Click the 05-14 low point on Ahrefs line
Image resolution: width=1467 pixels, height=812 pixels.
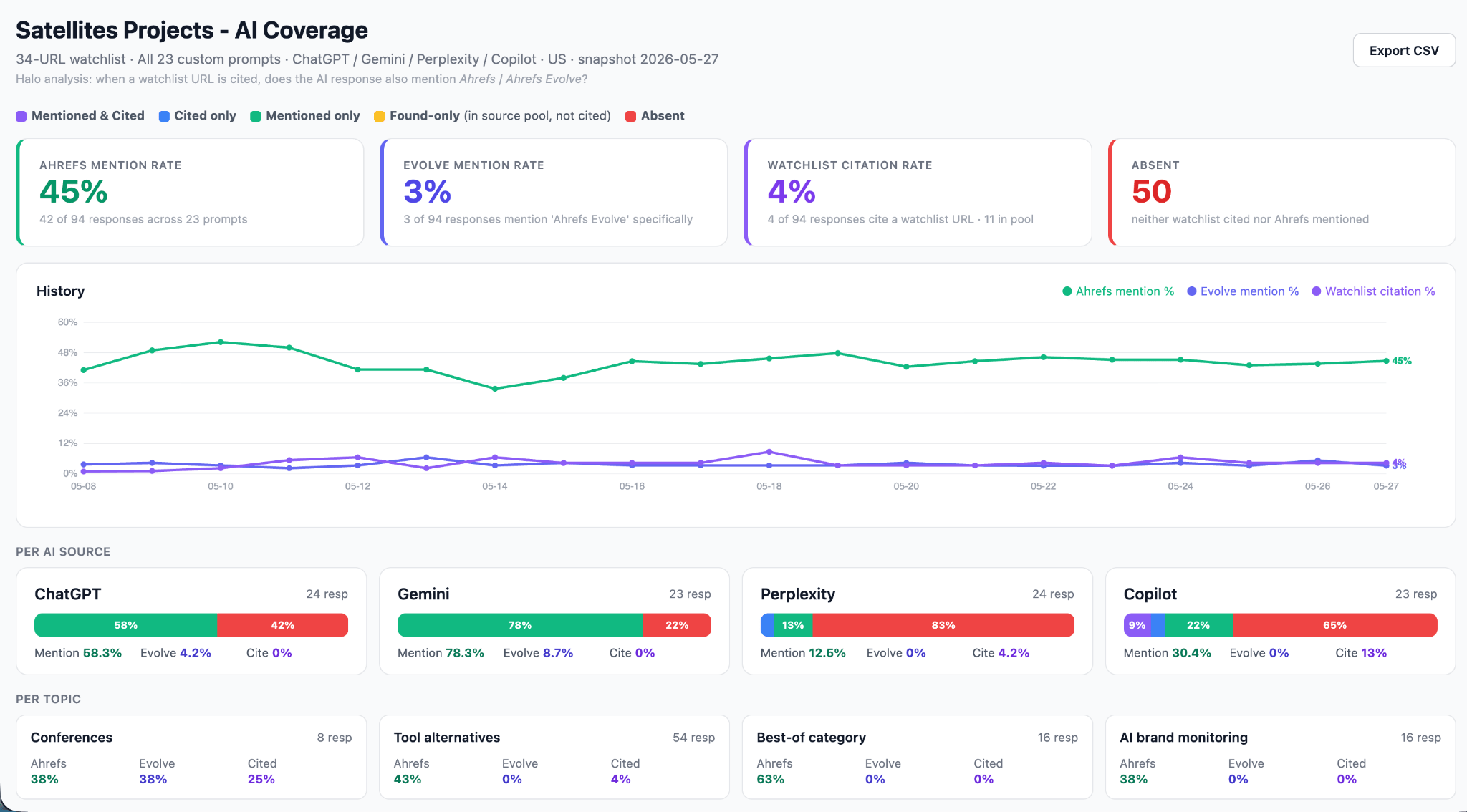[495, 389]
